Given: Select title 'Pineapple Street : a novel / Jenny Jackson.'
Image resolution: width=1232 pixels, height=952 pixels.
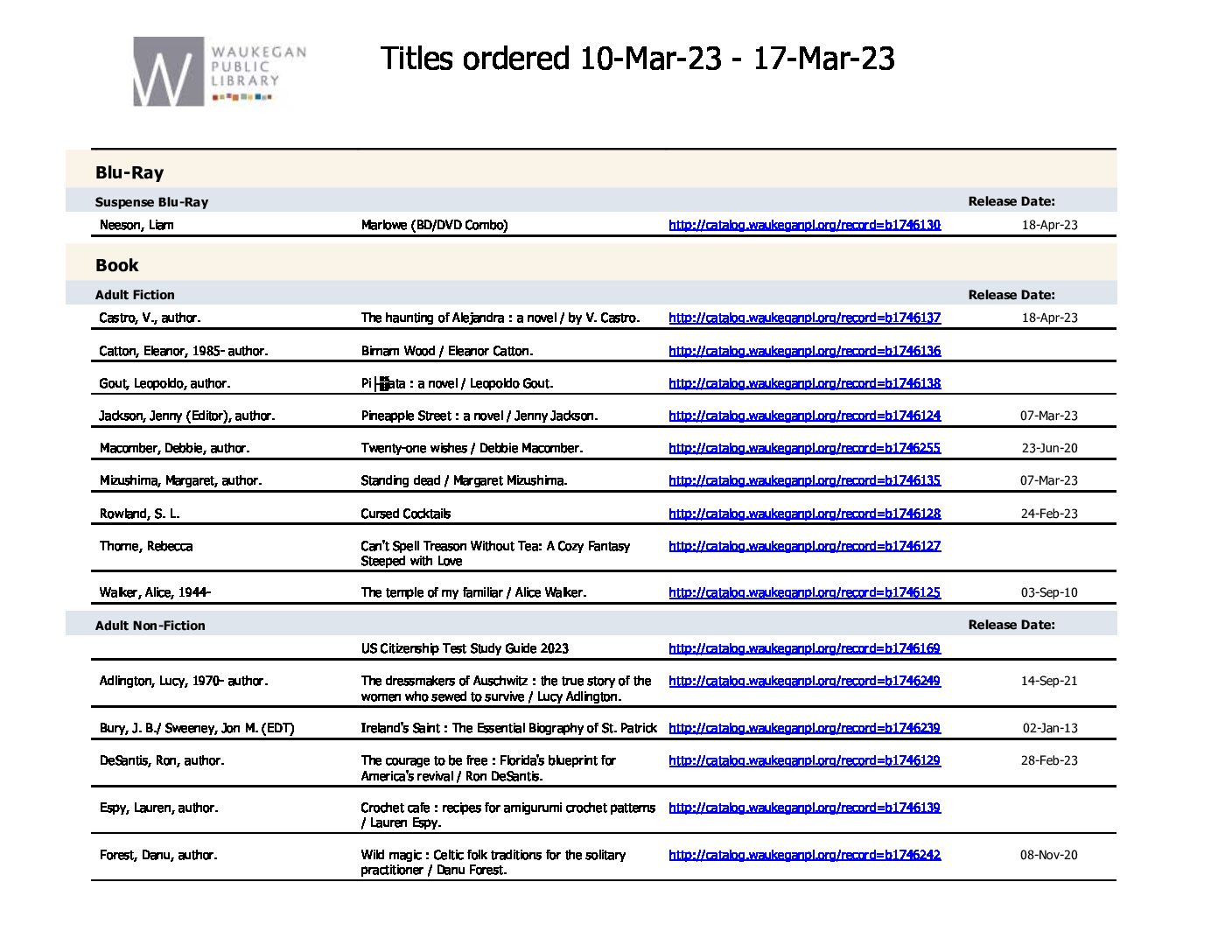Looking at the screenshot, I should coord(479,416).
